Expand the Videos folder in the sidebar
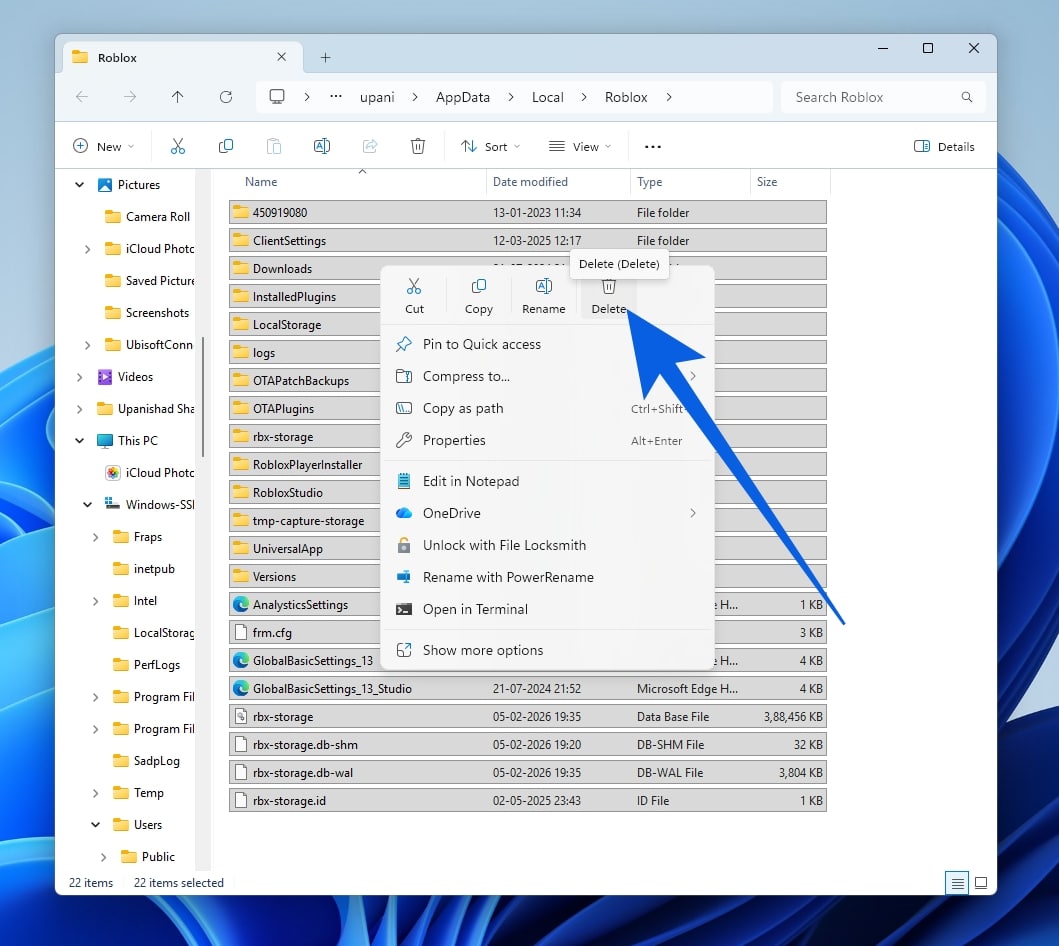 point(79,377)
